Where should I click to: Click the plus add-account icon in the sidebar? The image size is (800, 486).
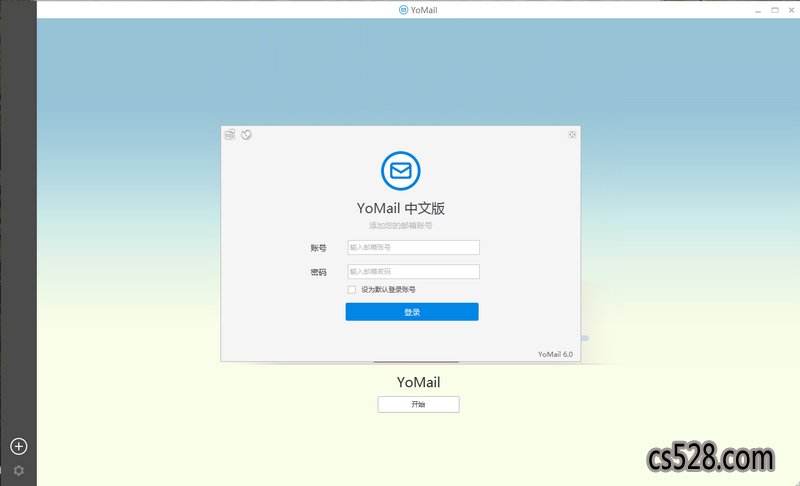tap(19, 446)
